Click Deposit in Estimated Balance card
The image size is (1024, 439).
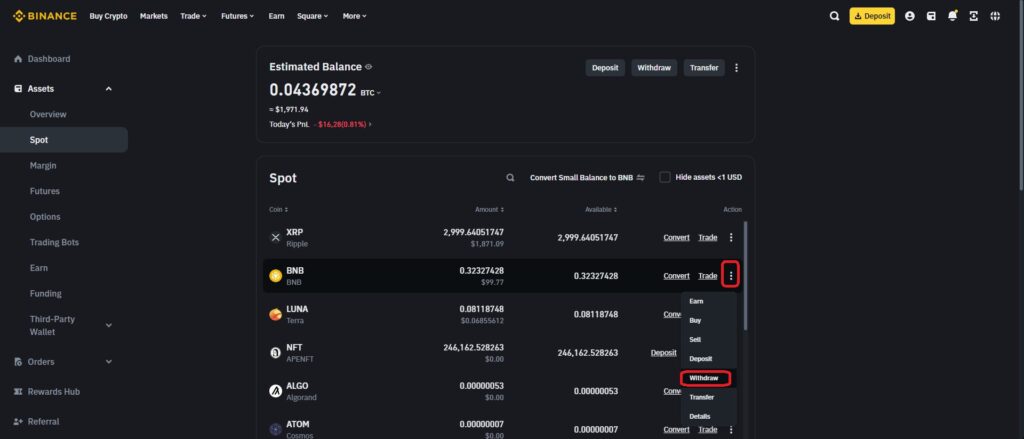coord(605,68)
